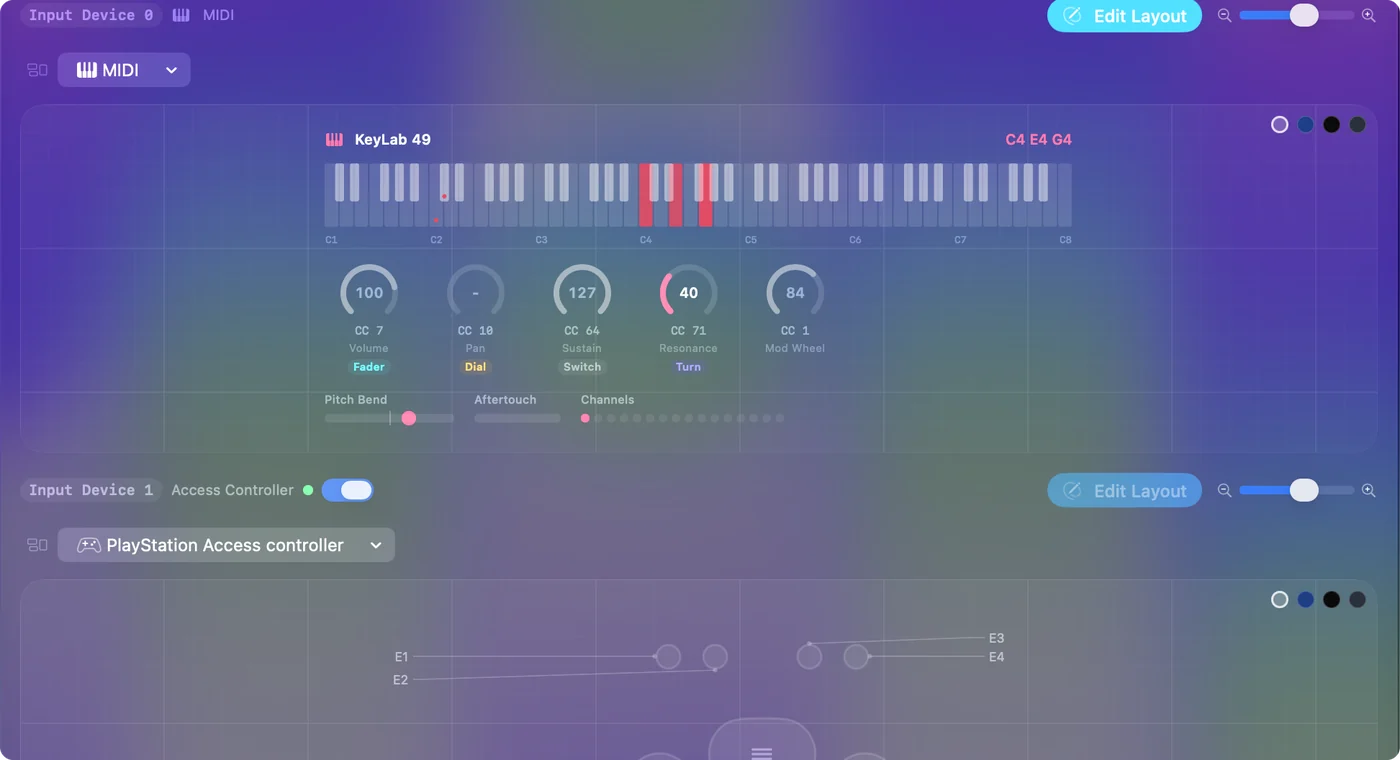Click the E4 controller button circle
1400x760 pixels.
click(x=856, y=657)
